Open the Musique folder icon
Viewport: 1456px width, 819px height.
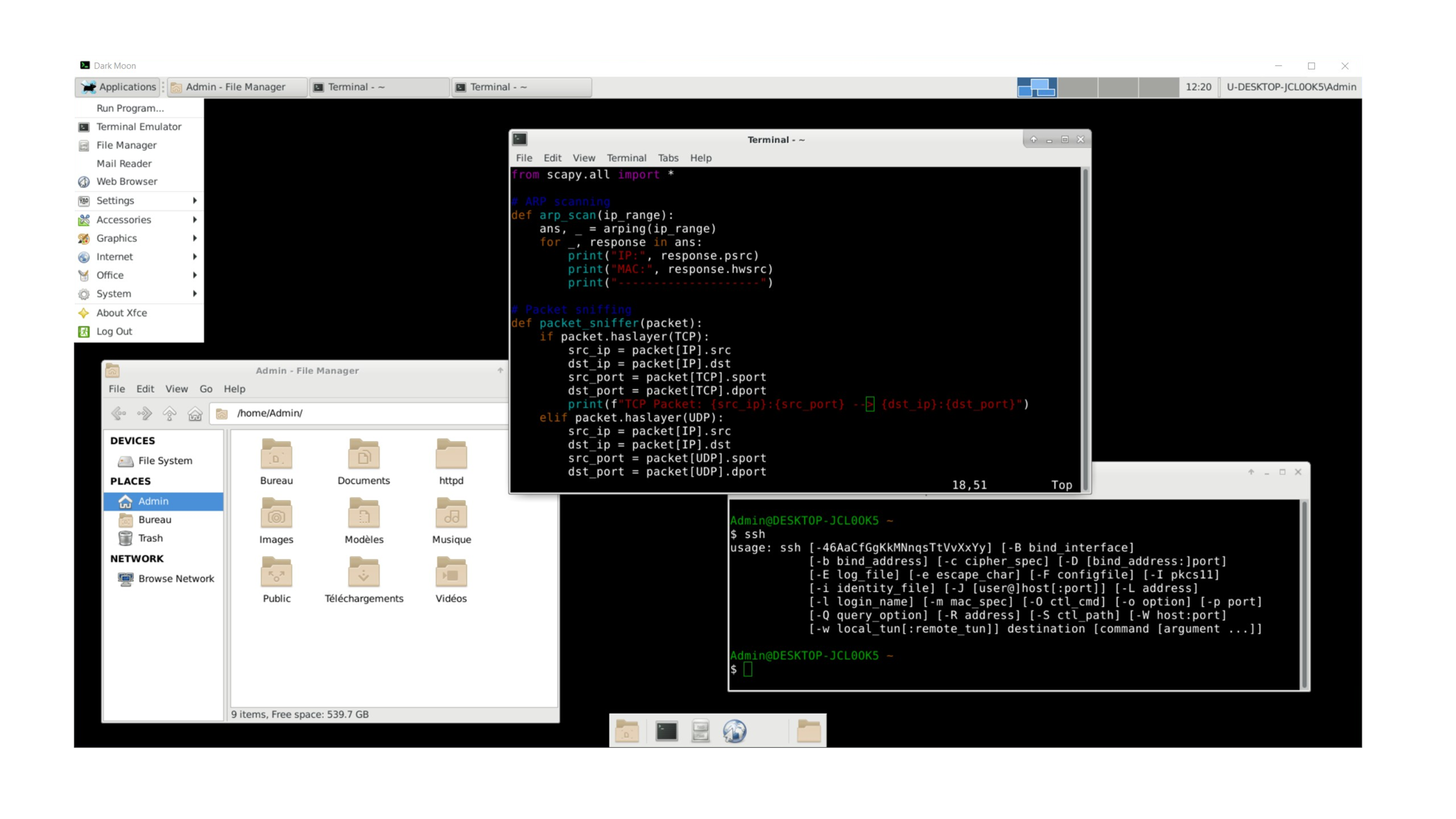(x=451, y=513)
